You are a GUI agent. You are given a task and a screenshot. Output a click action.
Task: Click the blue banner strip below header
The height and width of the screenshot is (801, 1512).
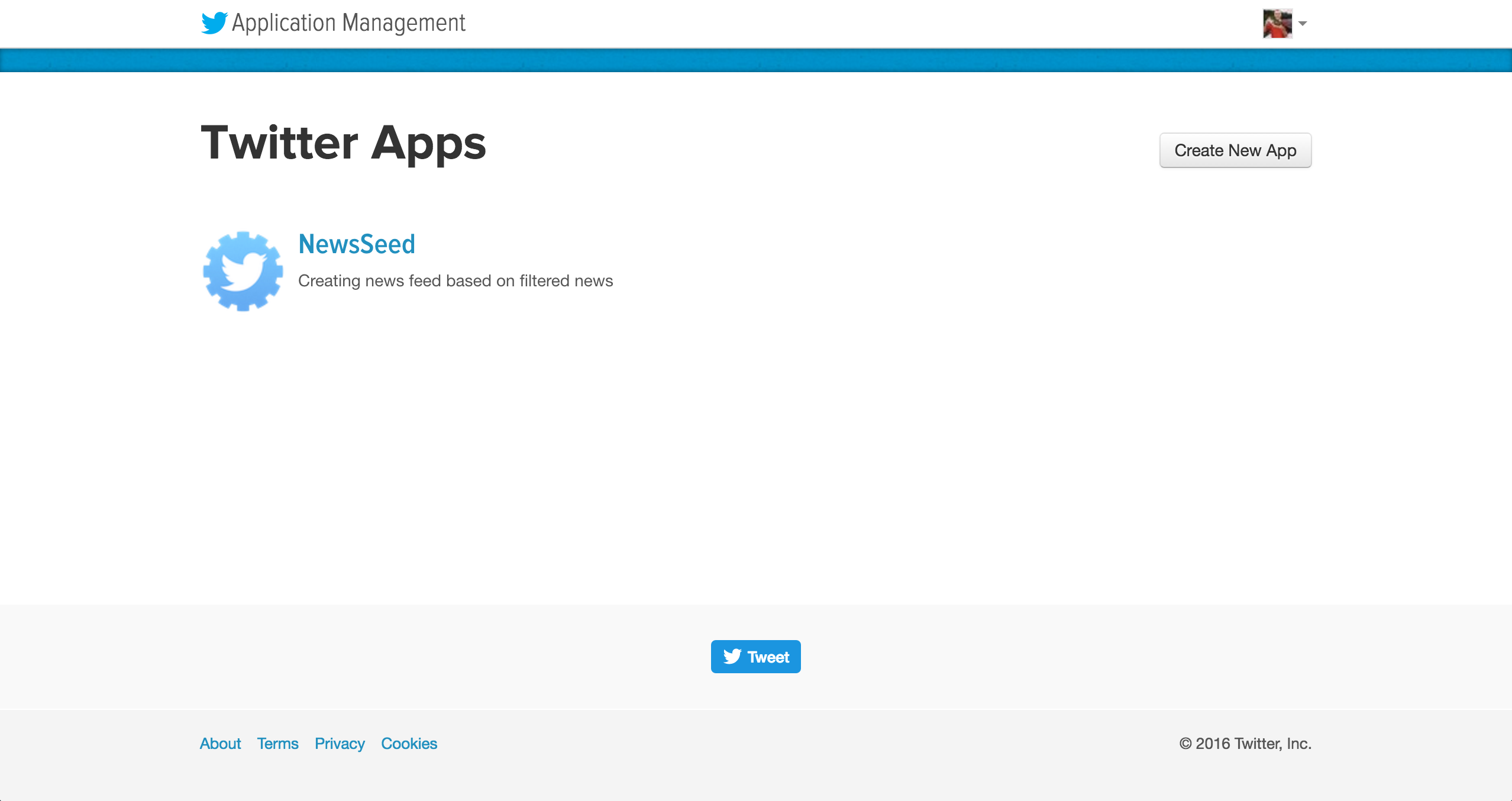(x=756, y=60)
